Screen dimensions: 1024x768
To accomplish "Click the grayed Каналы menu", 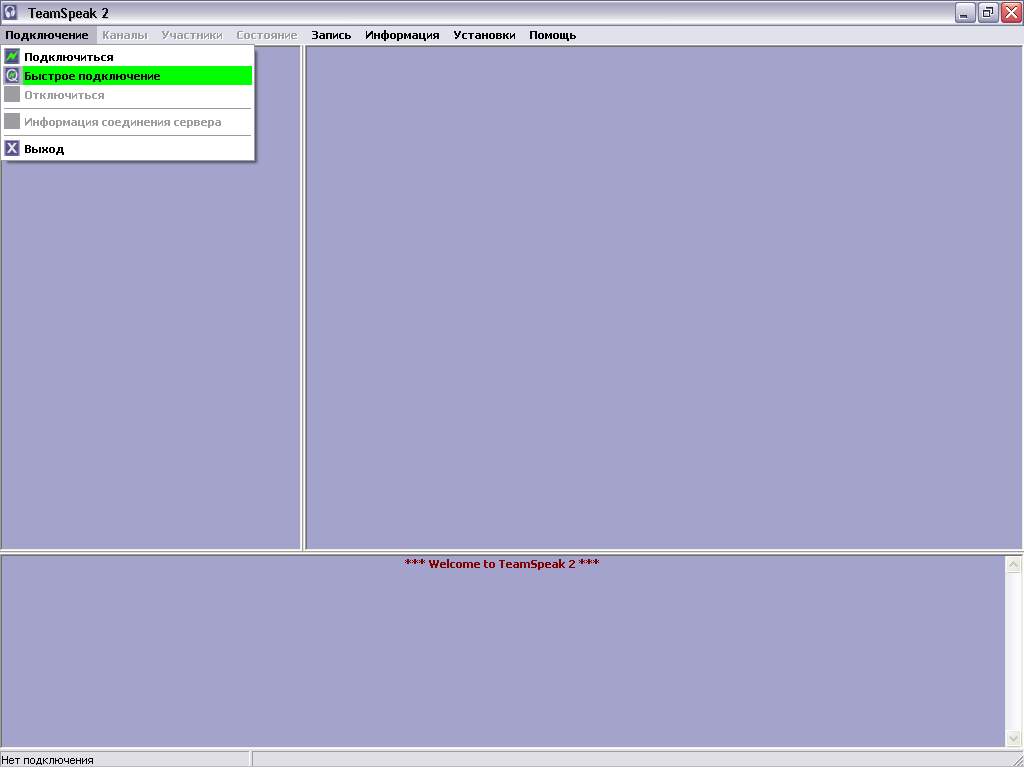I will [x=125, y=35].
